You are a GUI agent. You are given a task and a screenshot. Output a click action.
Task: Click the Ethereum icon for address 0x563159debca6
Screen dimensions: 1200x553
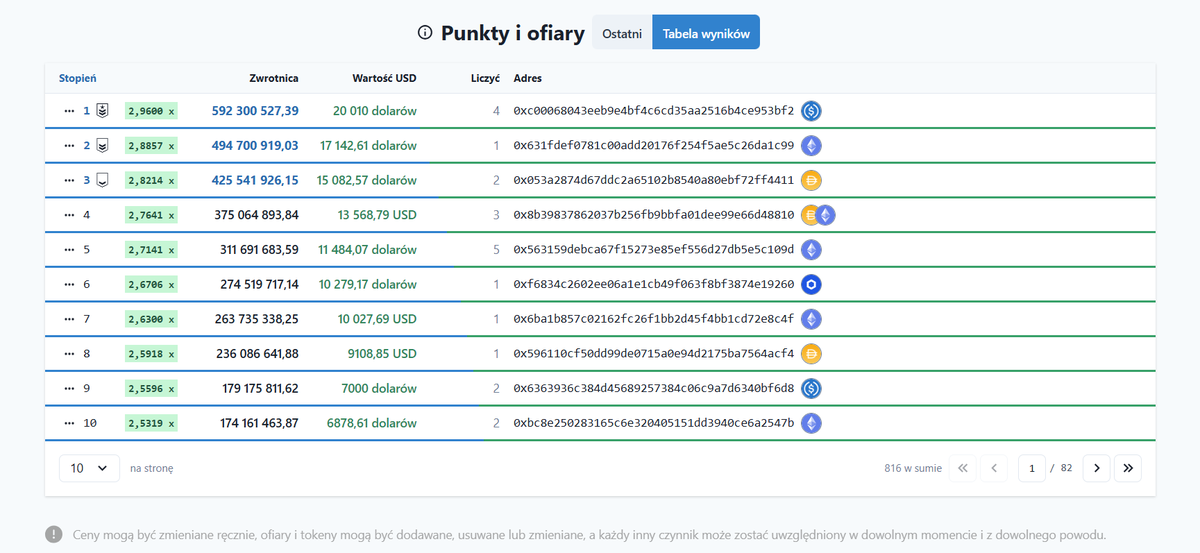(811, 250)
